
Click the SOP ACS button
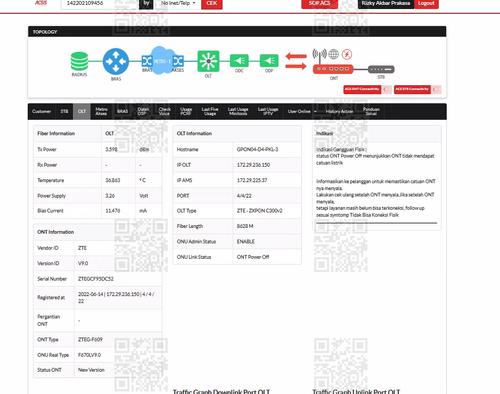point(319,4)
